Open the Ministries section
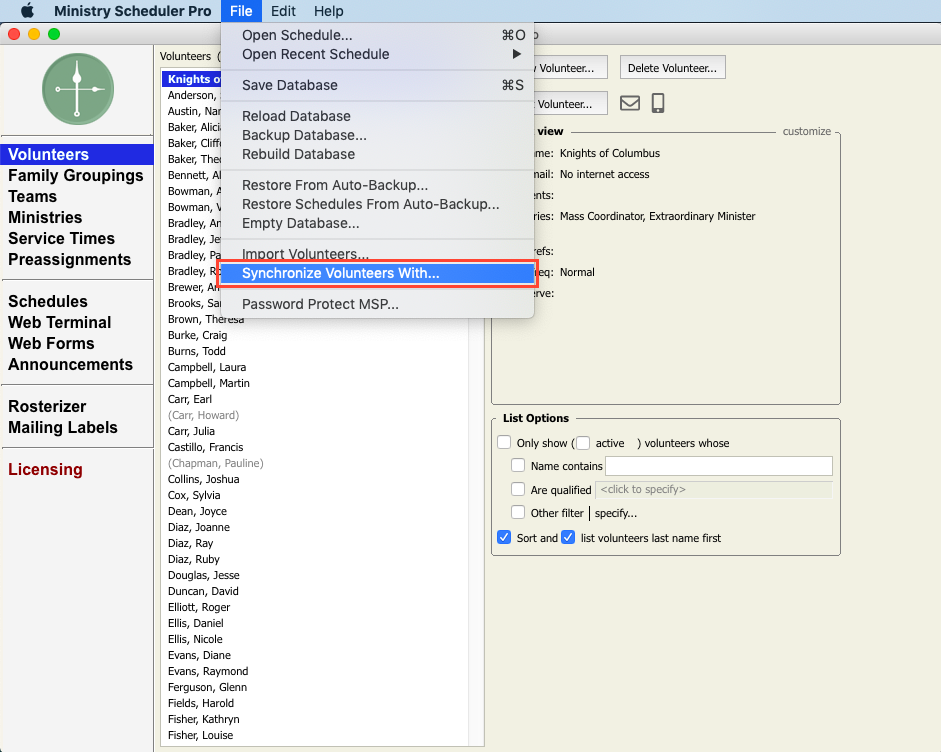The image size is (941, 752). [45, 217]
